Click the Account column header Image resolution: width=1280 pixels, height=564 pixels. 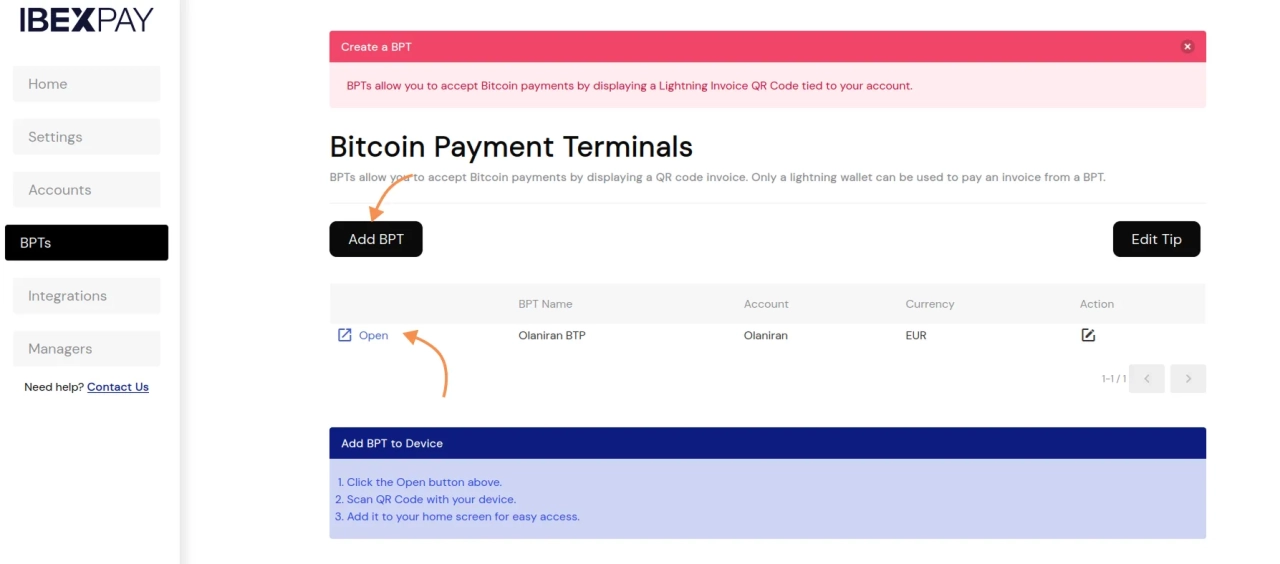click(x=766, y=304)
